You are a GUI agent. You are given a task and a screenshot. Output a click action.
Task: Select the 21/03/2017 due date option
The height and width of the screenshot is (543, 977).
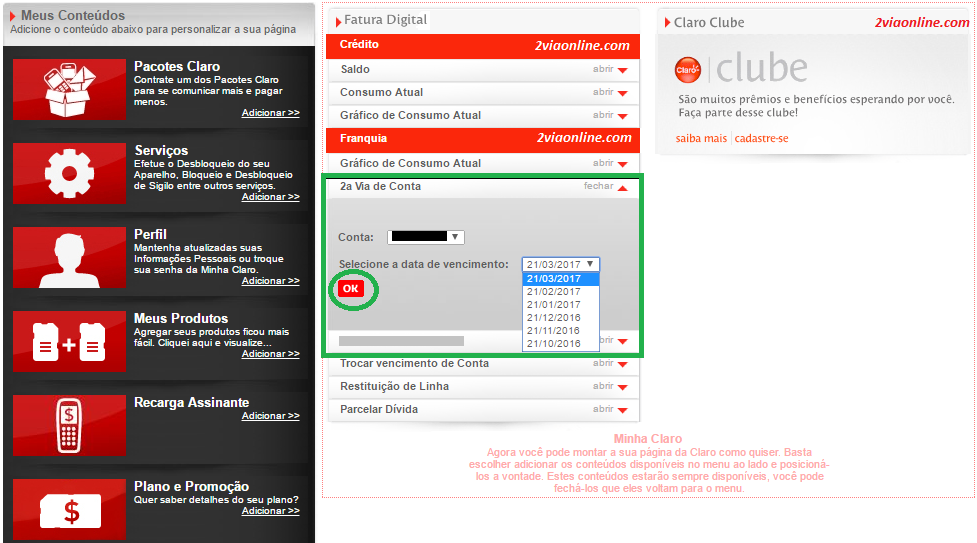[561, 279]
